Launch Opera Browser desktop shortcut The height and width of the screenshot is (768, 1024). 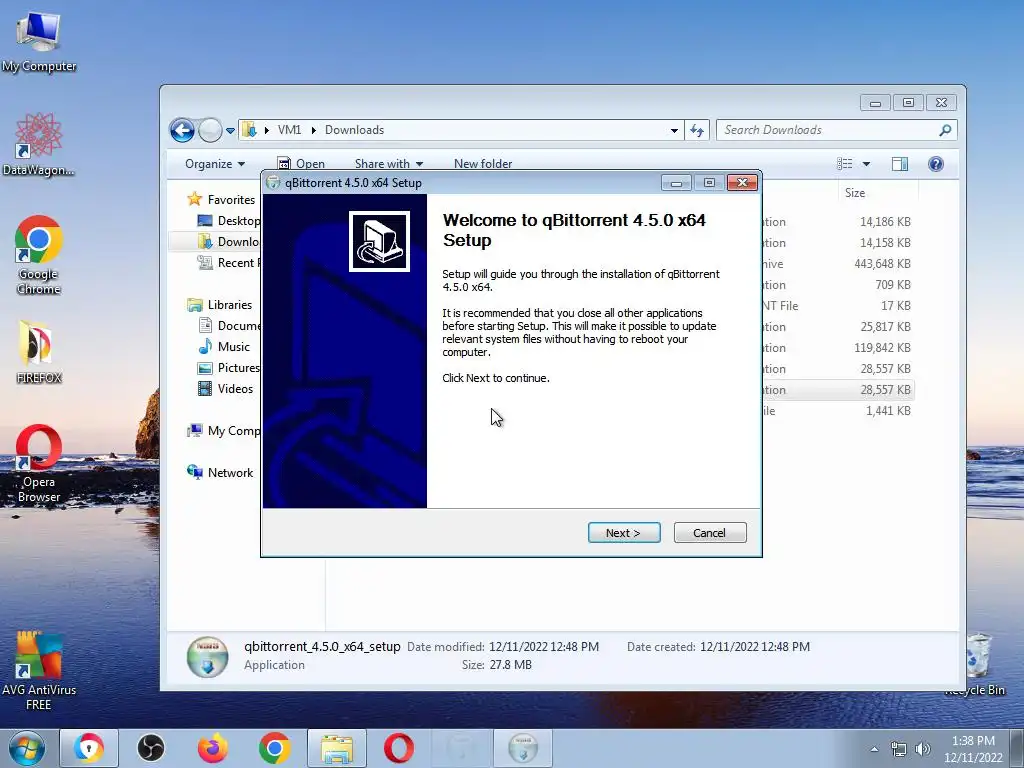click(39, 464)
